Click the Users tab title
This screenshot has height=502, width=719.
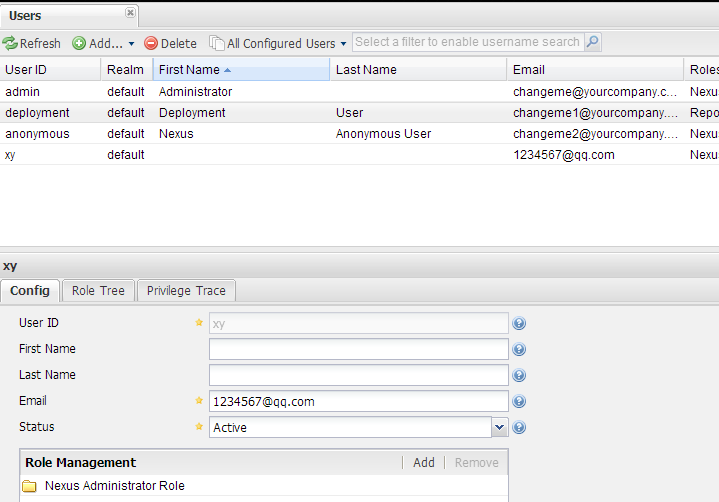click(x=25, y=16)
